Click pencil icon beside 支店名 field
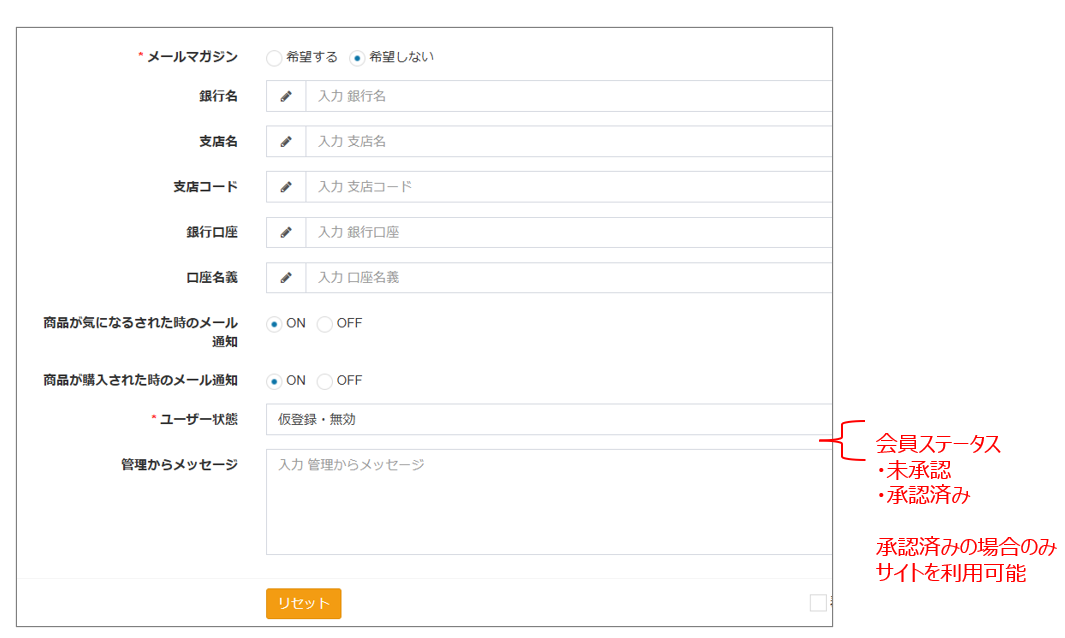Viewport: 1065px width, 638px height. 286,142
